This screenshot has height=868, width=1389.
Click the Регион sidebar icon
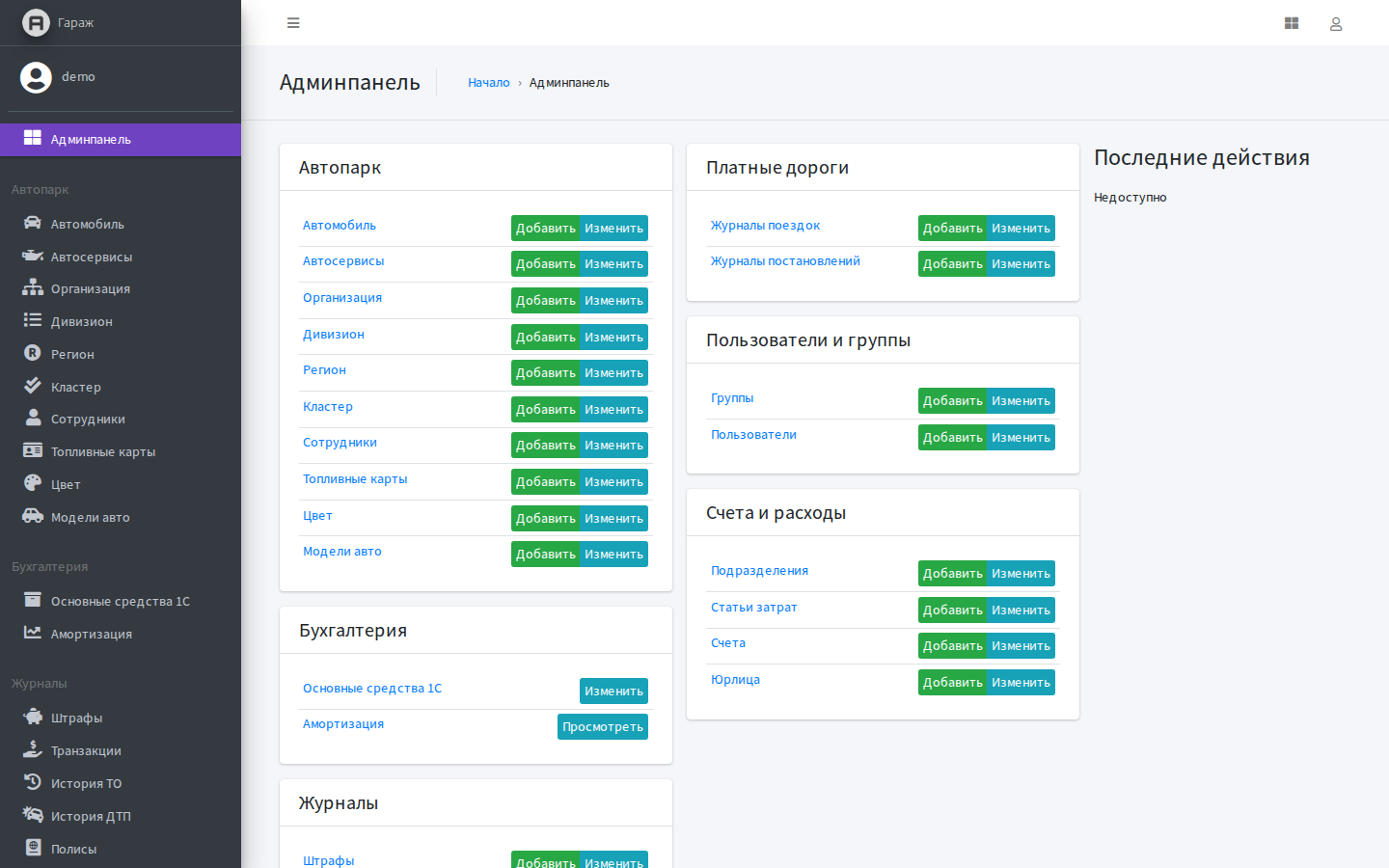[x=33, y=353]
